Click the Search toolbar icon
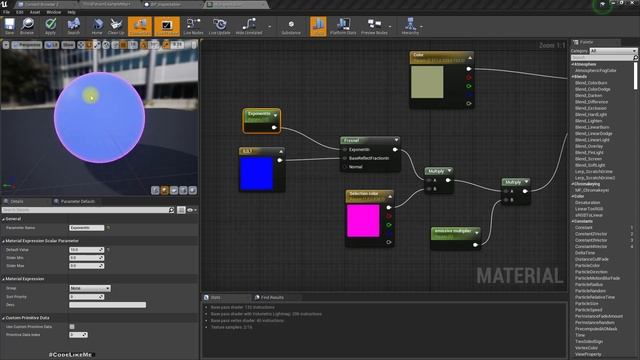The width and height of the screenshot is (640, 360). pos(73,26)
